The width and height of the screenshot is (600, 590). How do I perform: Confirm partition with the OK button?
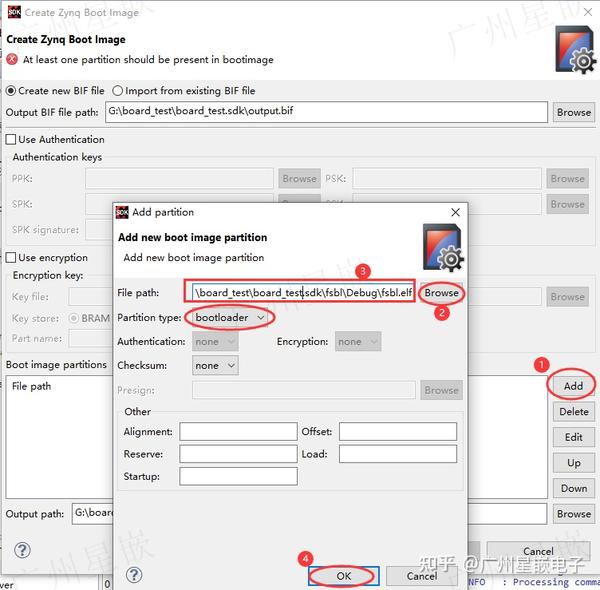coord(344,576)
